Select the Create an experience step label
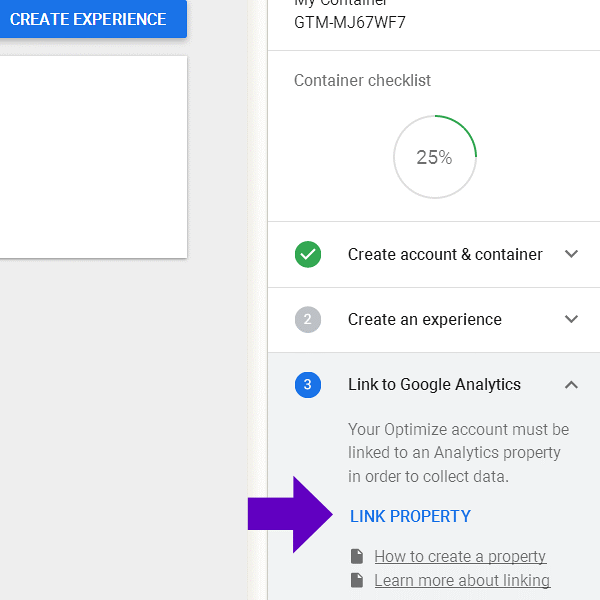The height and width of the screenshot is (600, 600). point(425,320)
